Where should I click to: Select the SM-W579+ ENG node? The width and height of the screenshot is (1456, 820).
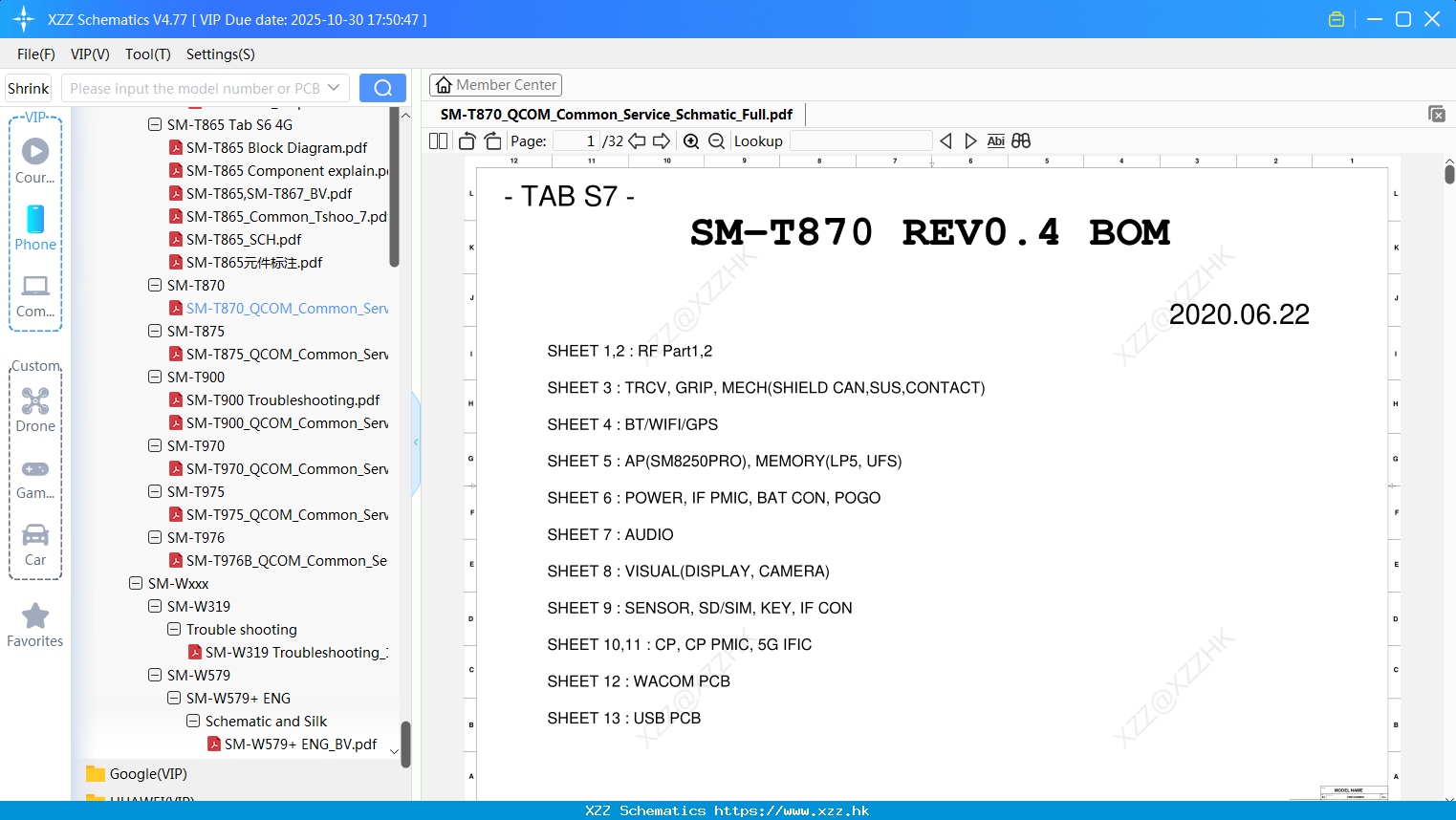[x=238, y=698]
